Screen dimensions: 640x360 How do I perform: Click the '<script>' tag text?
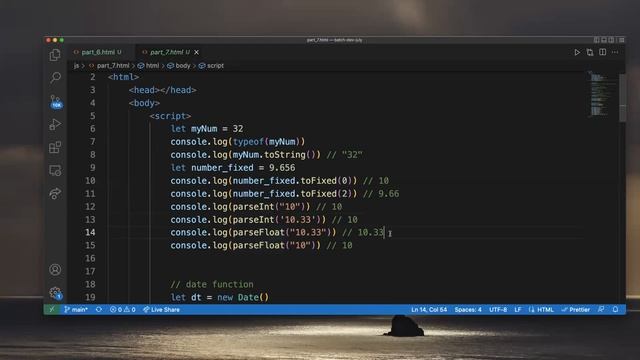pyautogui.click(x=170, y=116)
